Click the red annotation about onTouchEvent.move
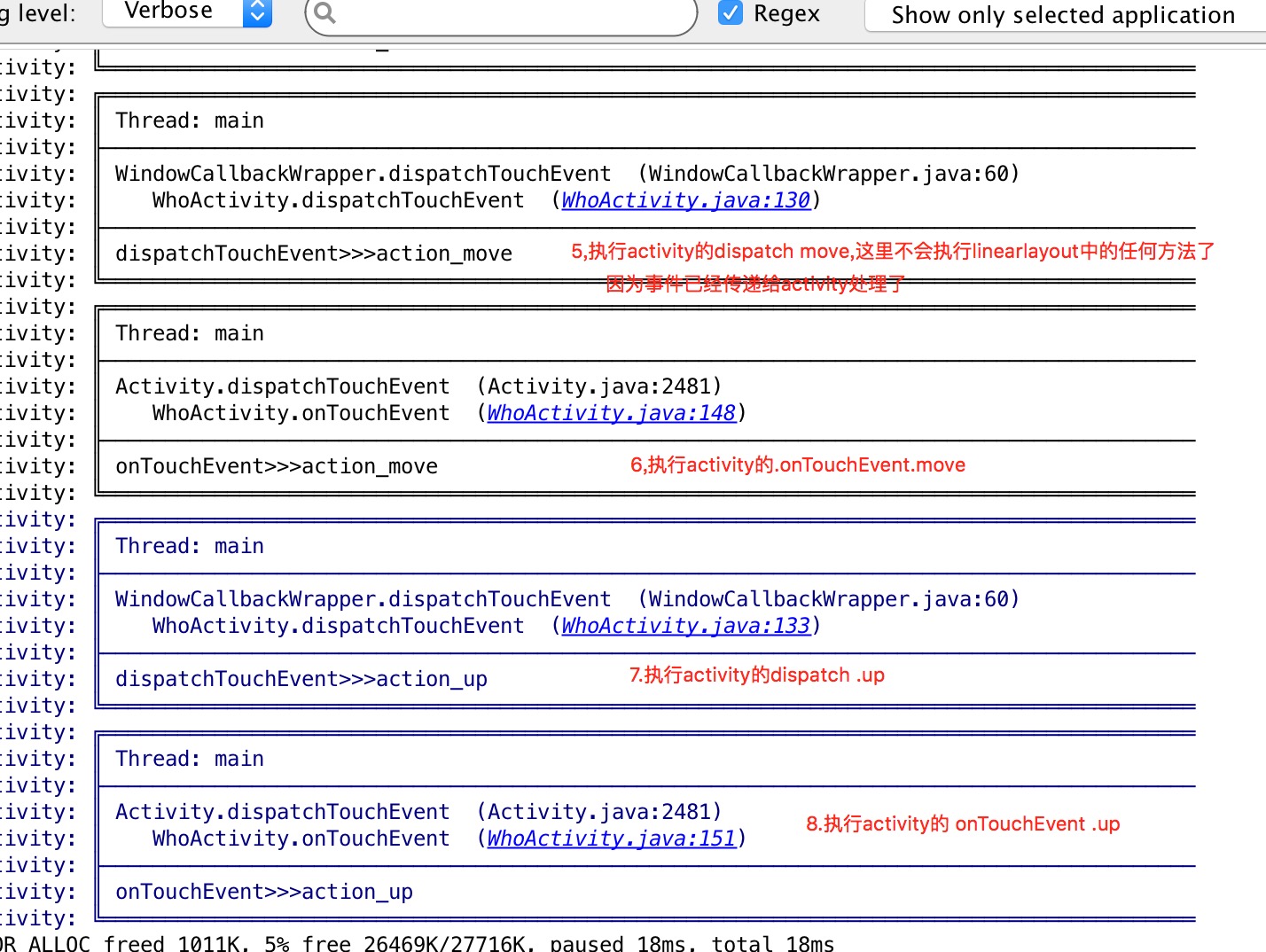 [797, 465]
